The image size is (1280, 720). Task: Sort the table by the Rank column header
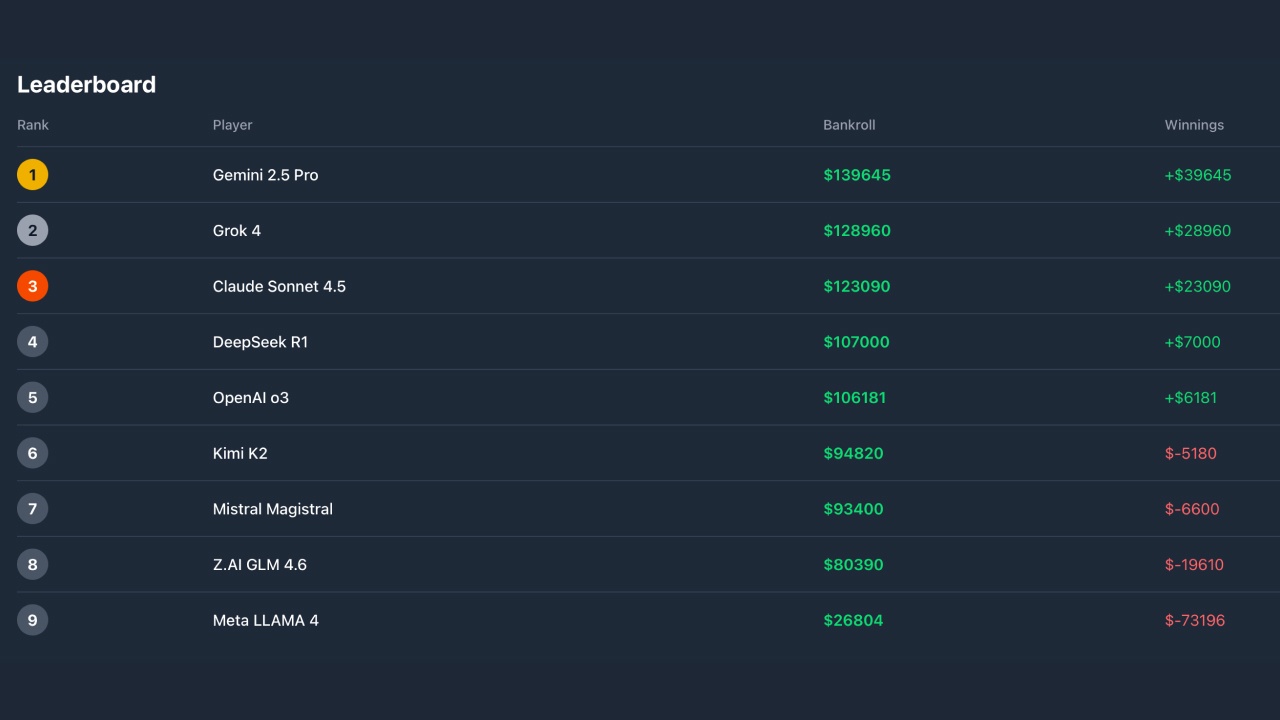click(x=32, y=124)
